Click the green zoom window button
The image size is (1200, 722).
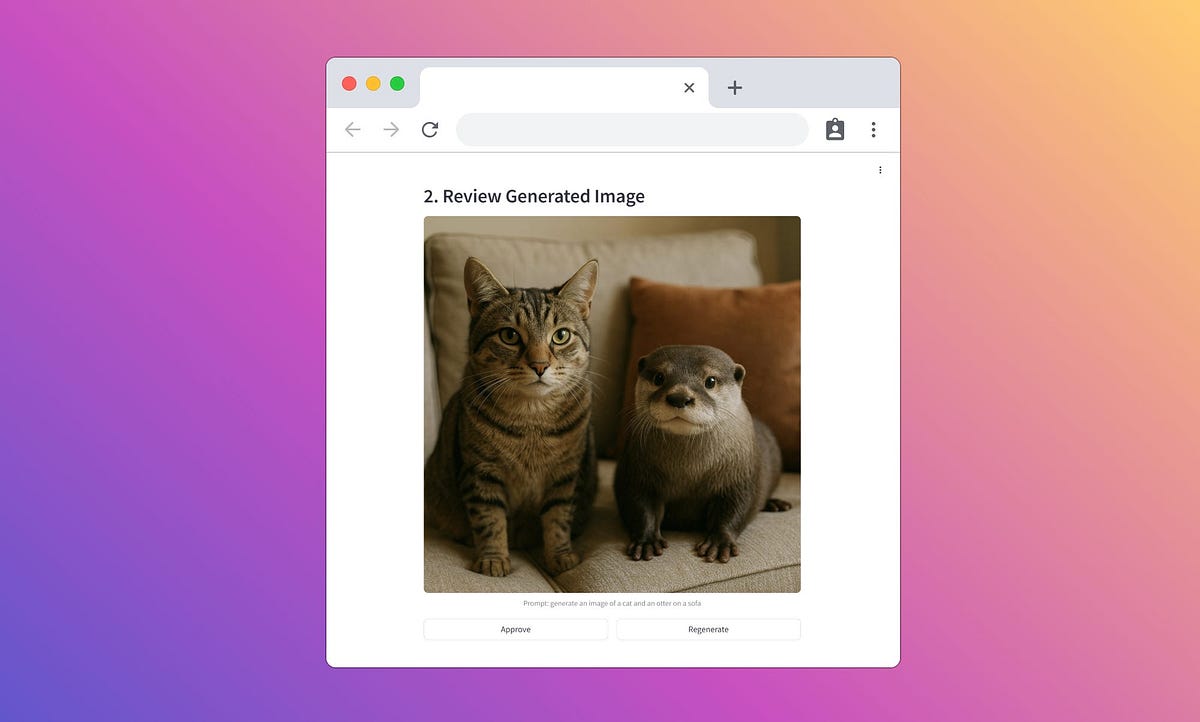coord(397,83)
